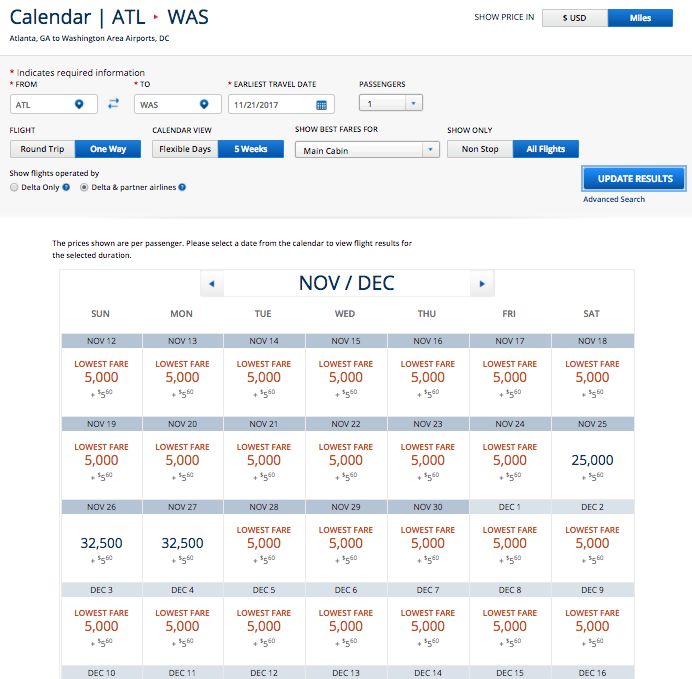Switch flight type to Round Trip

point(42,149)
